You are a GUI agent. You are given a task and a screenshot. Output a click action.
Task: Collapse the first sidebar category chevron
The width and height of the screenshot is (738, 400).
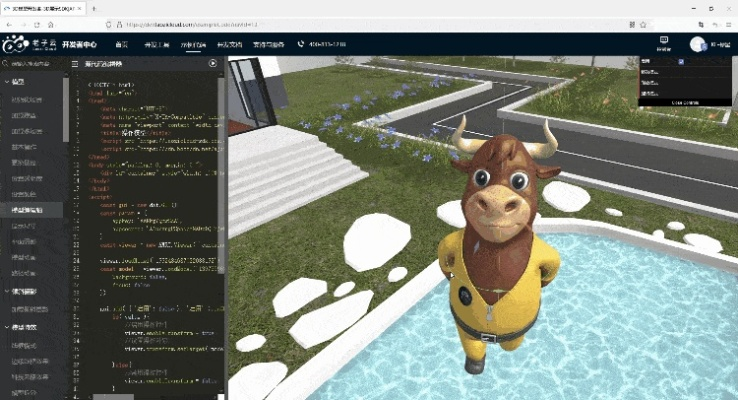pos(7,82)
